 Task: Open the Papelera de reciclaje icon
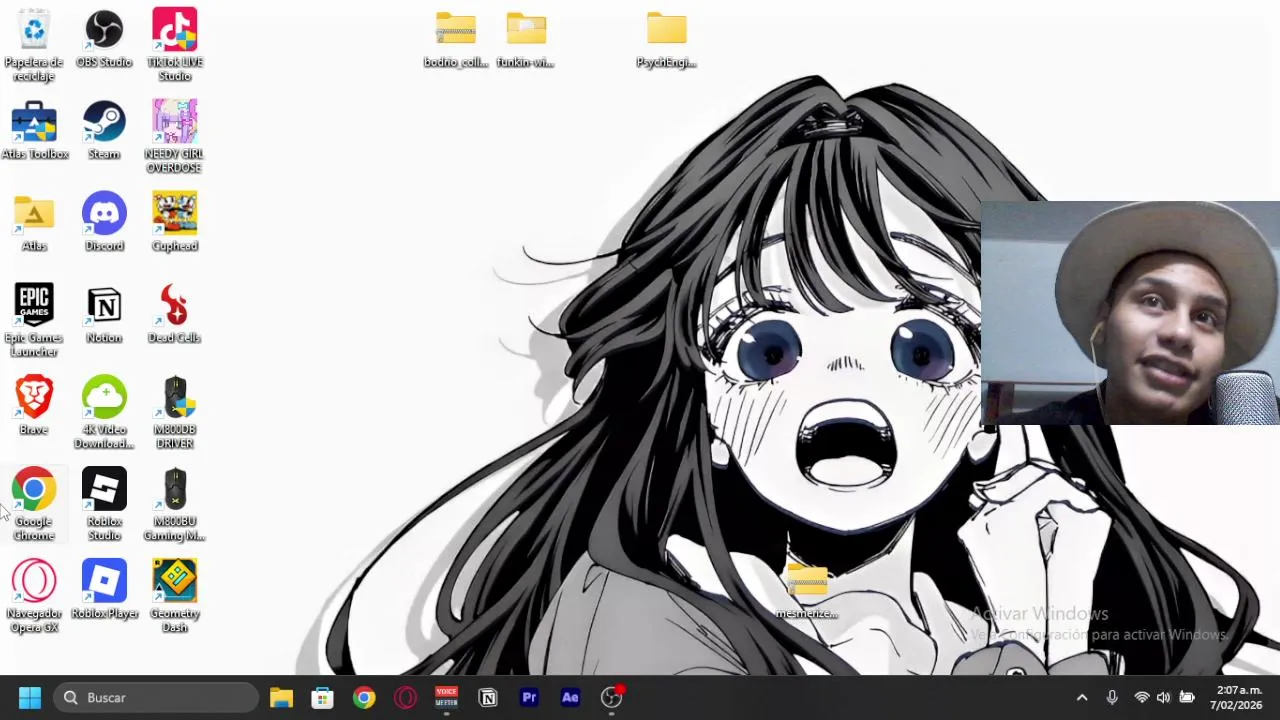pos(34,45)
